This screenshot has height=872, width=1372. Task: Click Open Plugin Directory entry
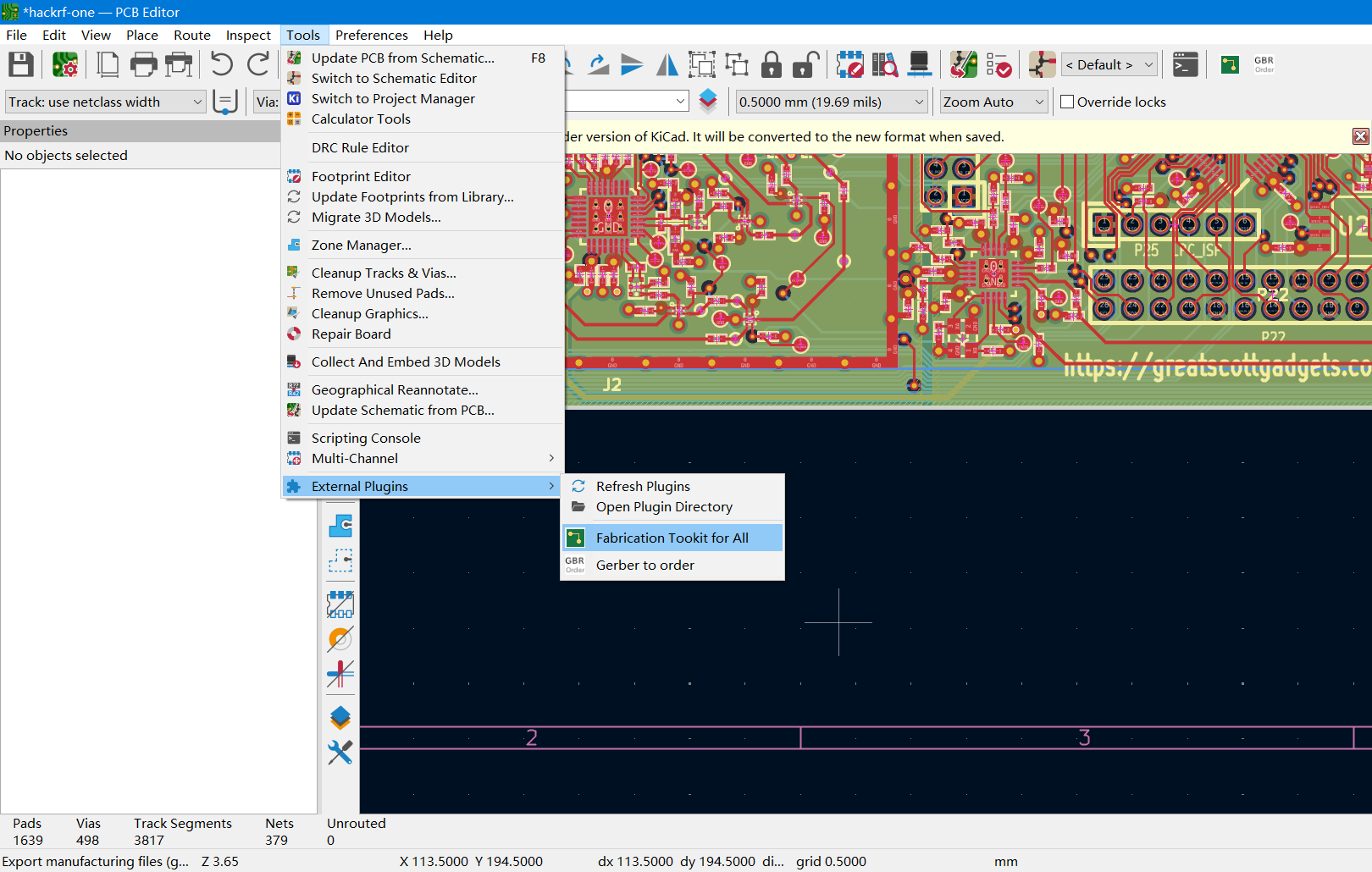click(x=672, y=506)
